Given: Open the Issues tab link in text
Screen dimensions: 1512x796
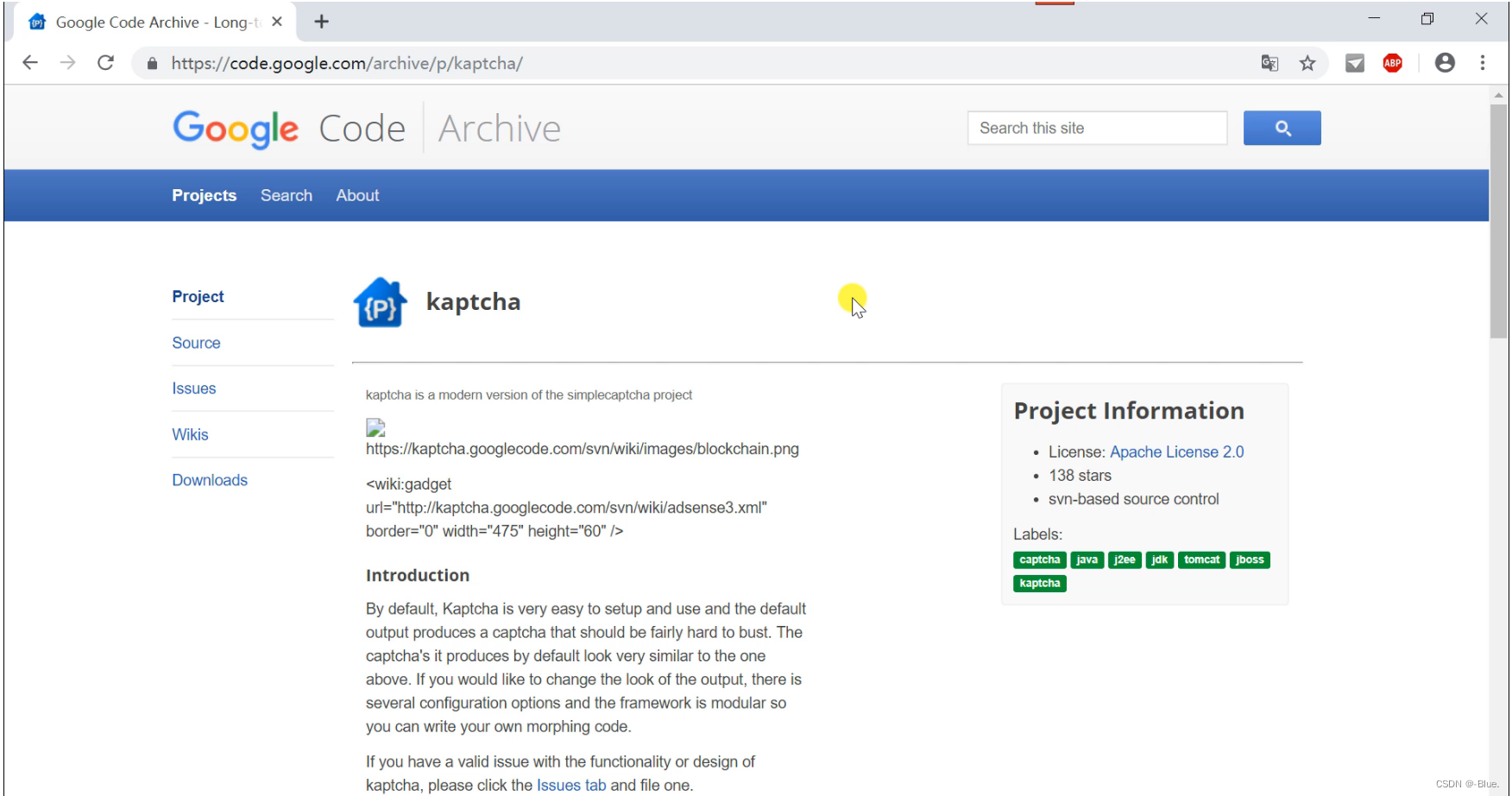Looking at the screenshot, I should (x=571, y=785).
